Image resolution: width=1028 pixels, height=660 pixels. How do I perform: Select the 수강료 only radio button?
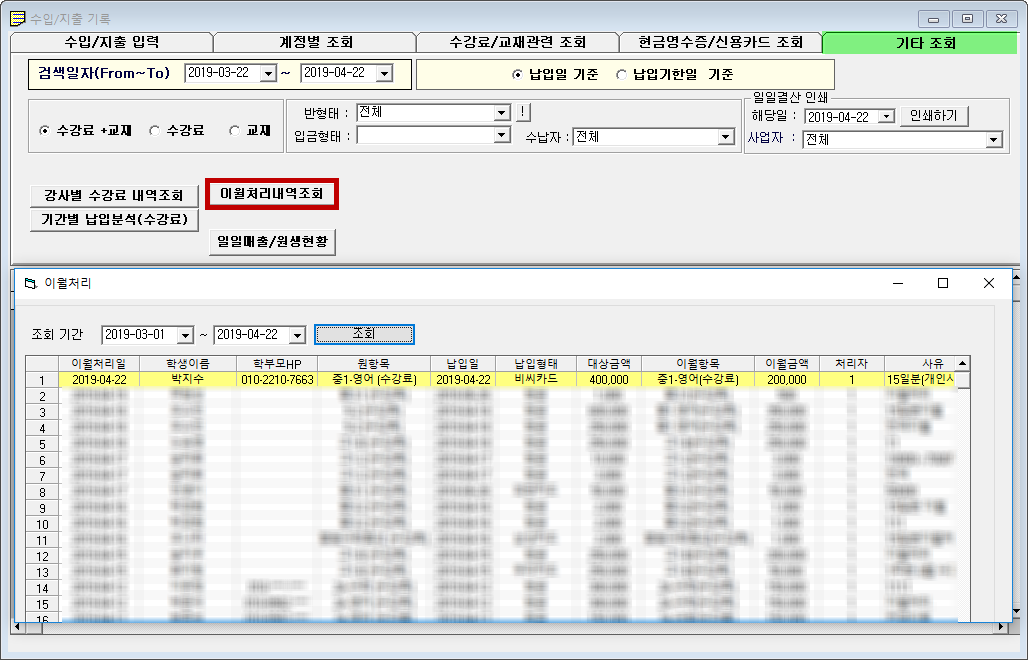tap(155, 131)
